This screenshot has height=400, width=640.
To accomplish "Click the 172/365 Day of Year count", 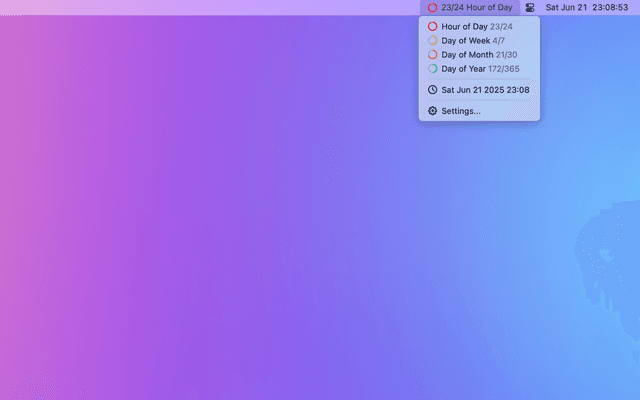I will tap(505, 69).
